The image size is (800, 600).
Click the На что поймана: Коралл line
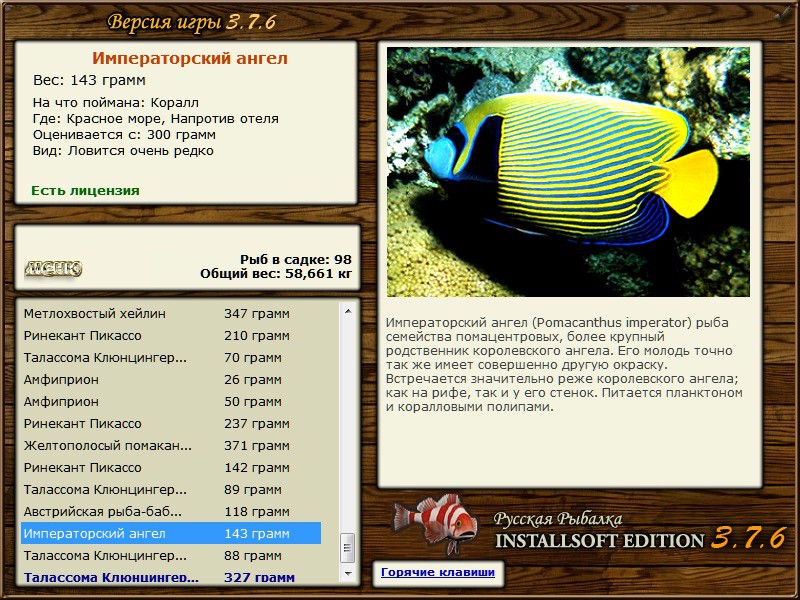(x=116, y=103)
